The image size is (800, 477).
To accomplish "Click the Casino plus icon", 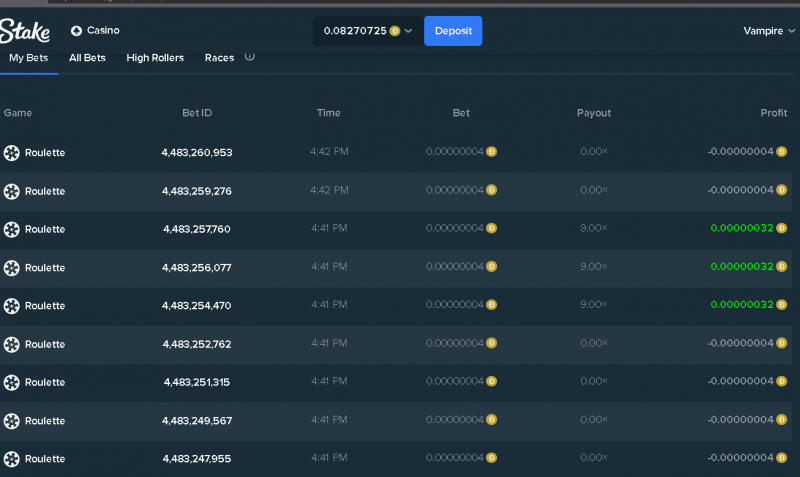I will tap(77, 31).
